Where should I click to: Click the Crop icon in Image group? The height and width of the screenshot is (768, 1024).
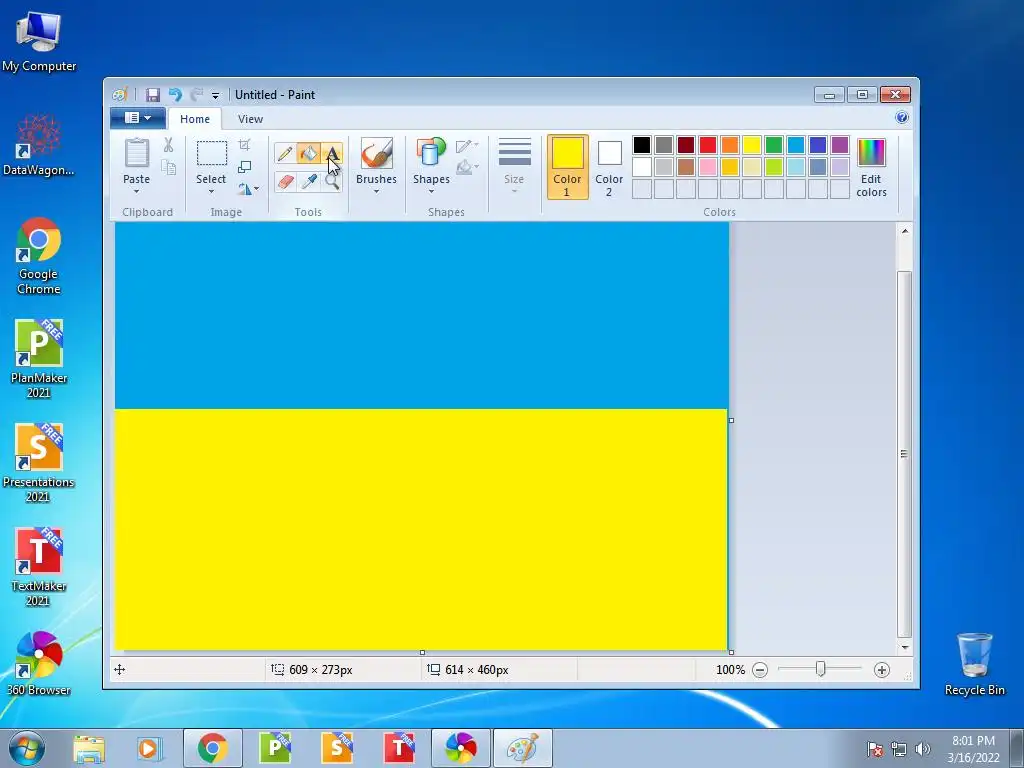(x=244, y=144)
